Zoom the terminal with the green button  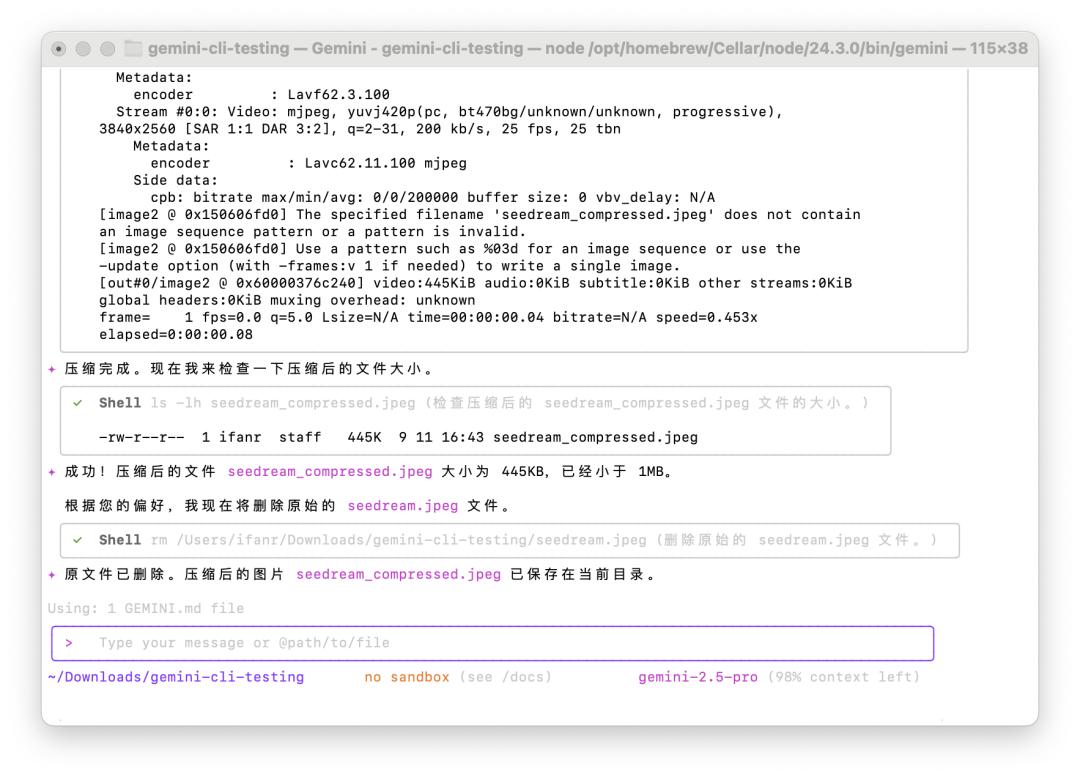click(107, 49)
